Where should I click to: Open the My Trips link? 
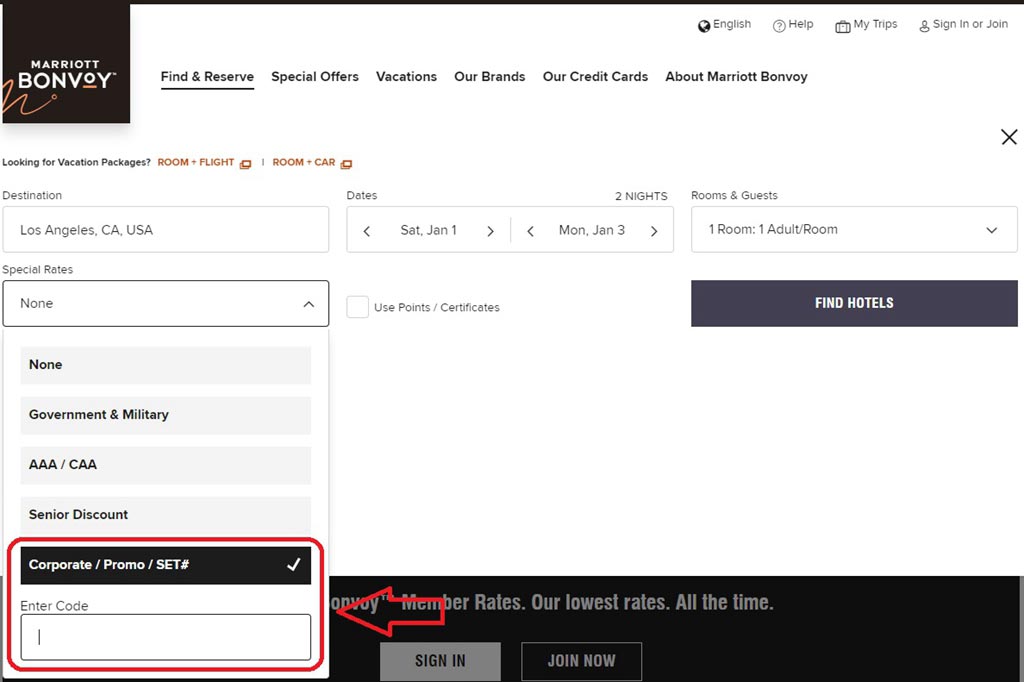click(x=875, y=24)
